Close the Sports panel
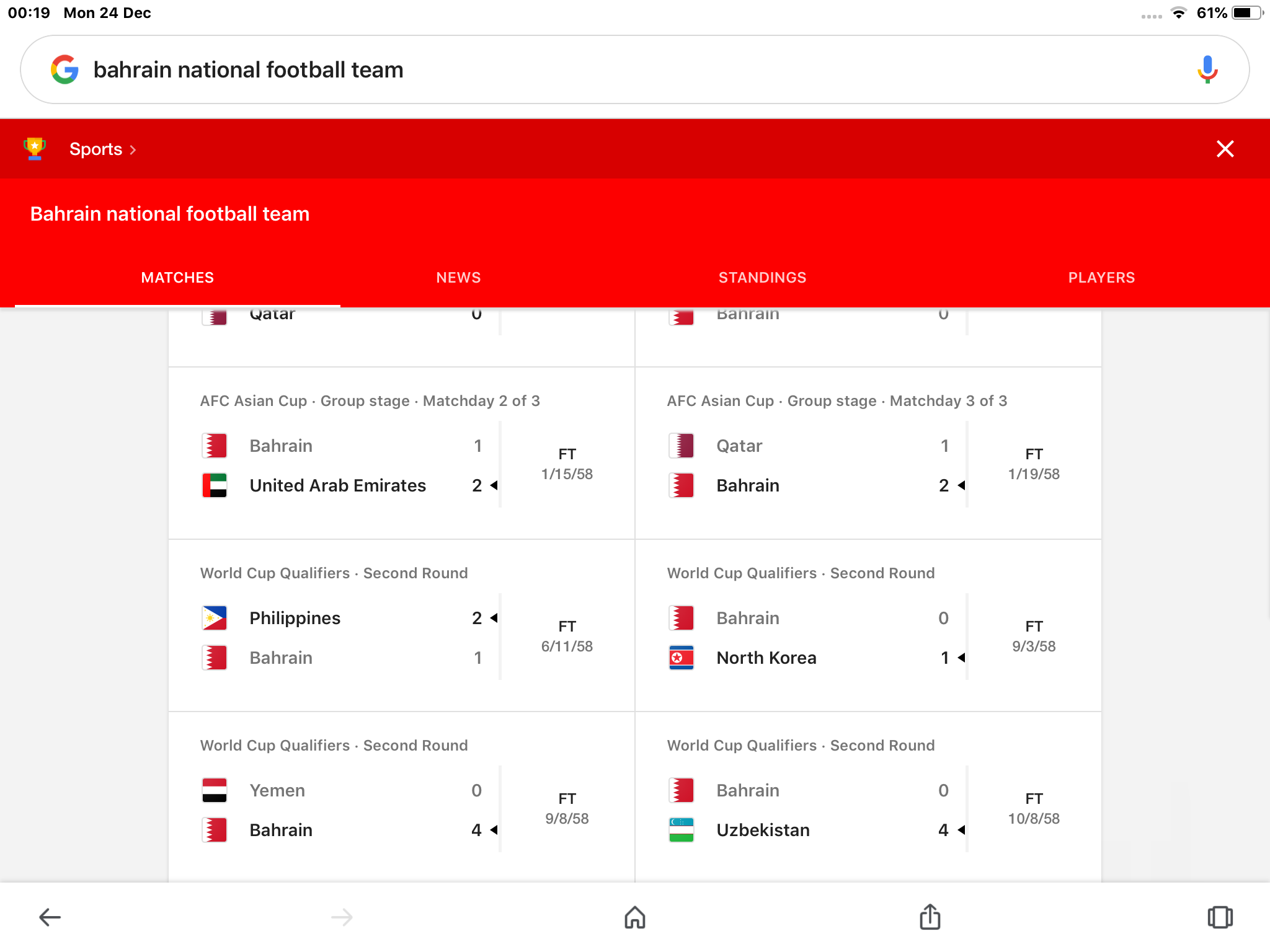 click(x=1225, y=149)
